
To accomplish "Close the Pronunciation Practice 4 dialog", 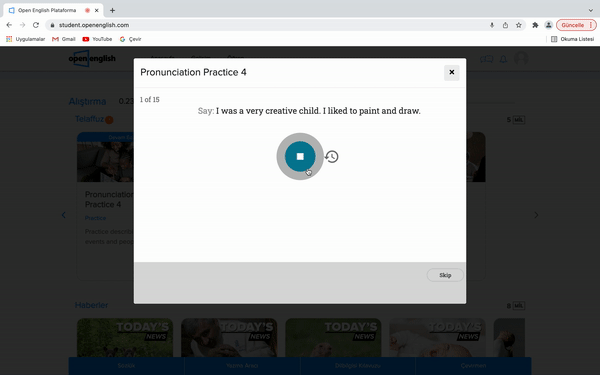I will [452, 72].
